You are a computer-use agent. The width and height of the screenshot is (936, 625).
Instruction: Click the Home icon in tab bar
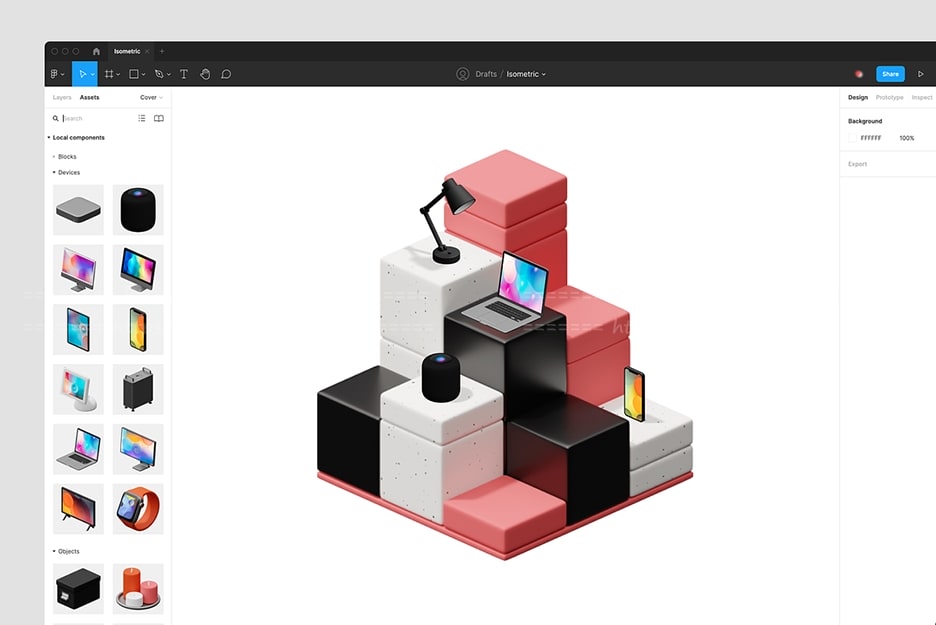96,51
